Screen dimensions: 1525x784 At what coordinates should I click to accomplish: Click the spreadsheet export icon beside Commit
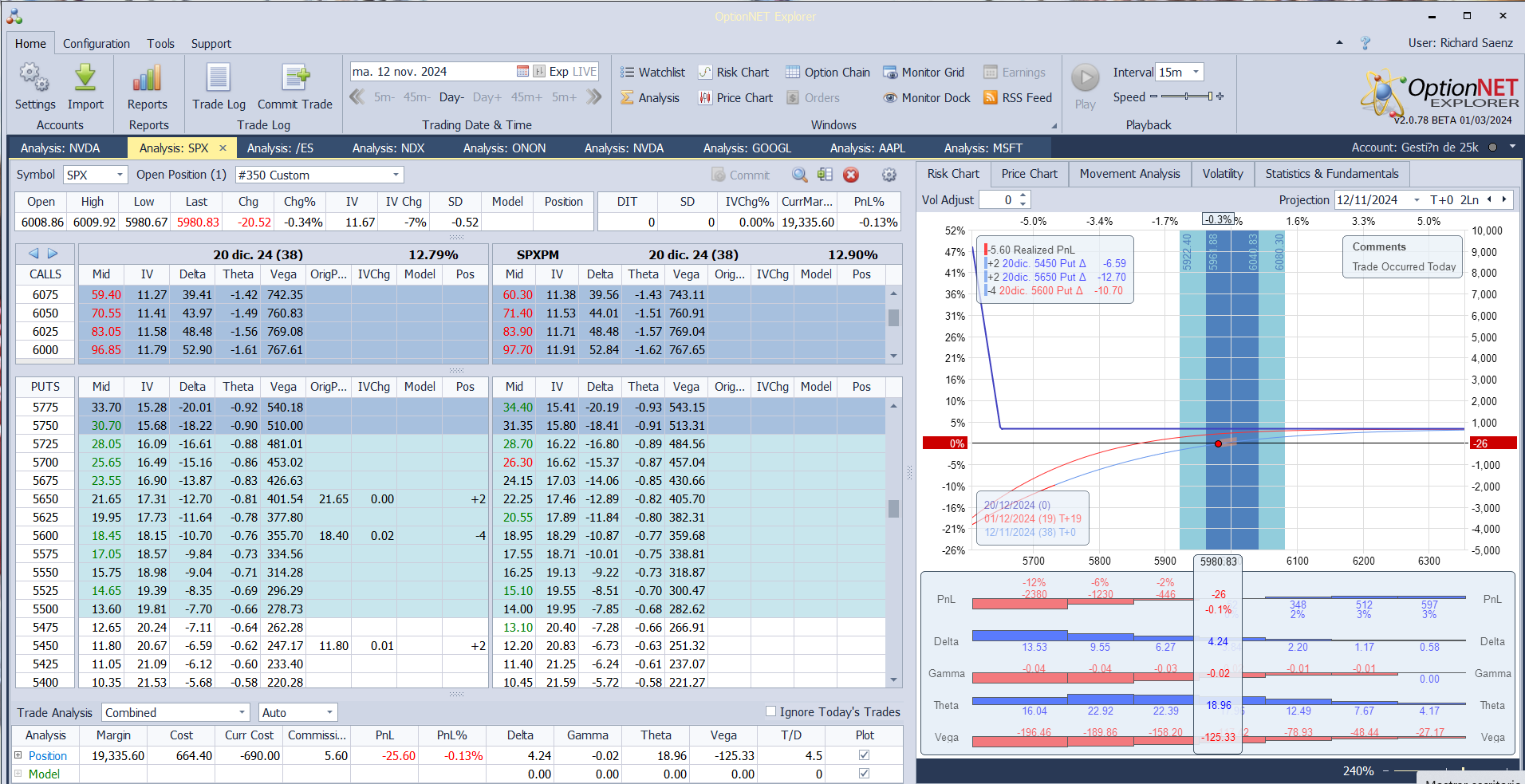pos(825,175)
